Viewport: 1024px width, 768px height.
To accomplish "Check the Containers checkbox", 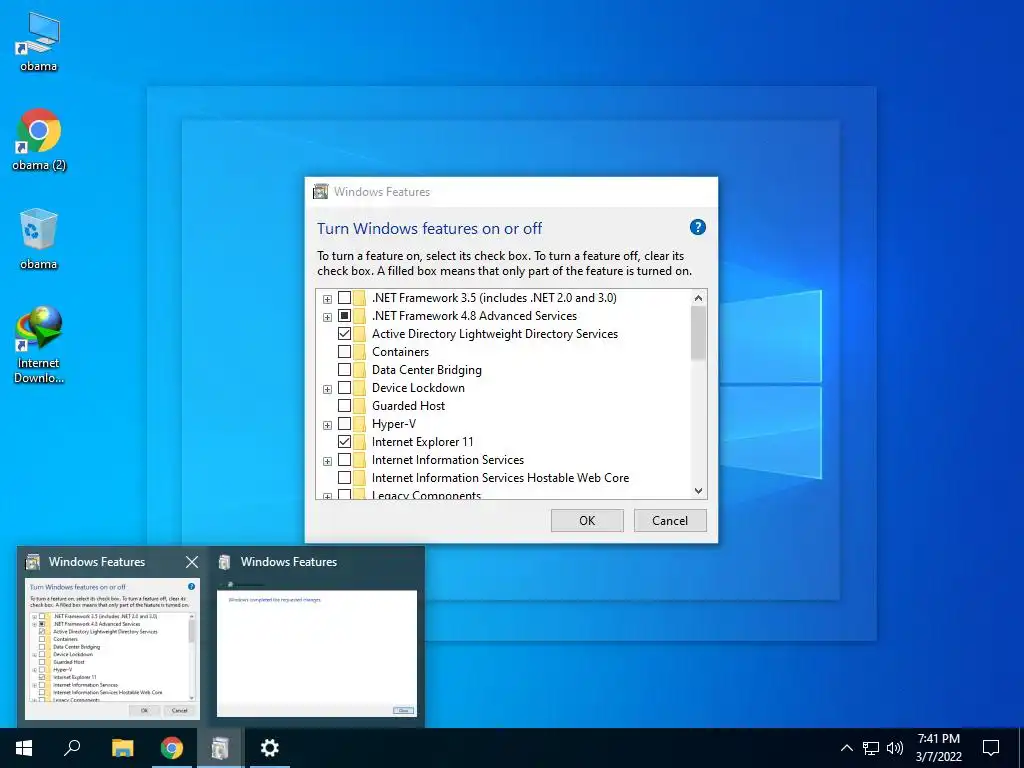I will (344, 351).
